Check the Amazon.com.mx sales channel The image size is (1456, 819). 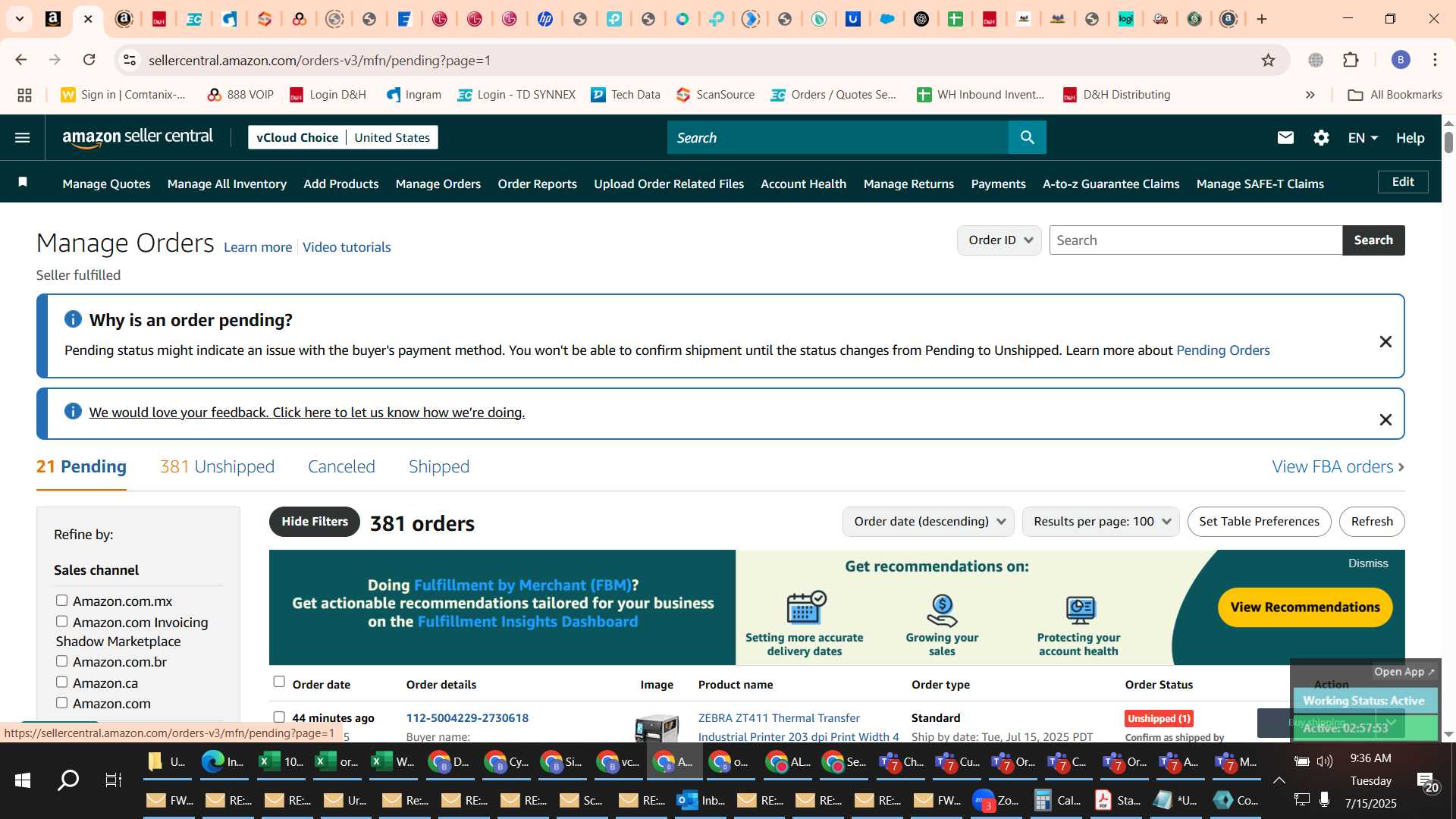61,601
